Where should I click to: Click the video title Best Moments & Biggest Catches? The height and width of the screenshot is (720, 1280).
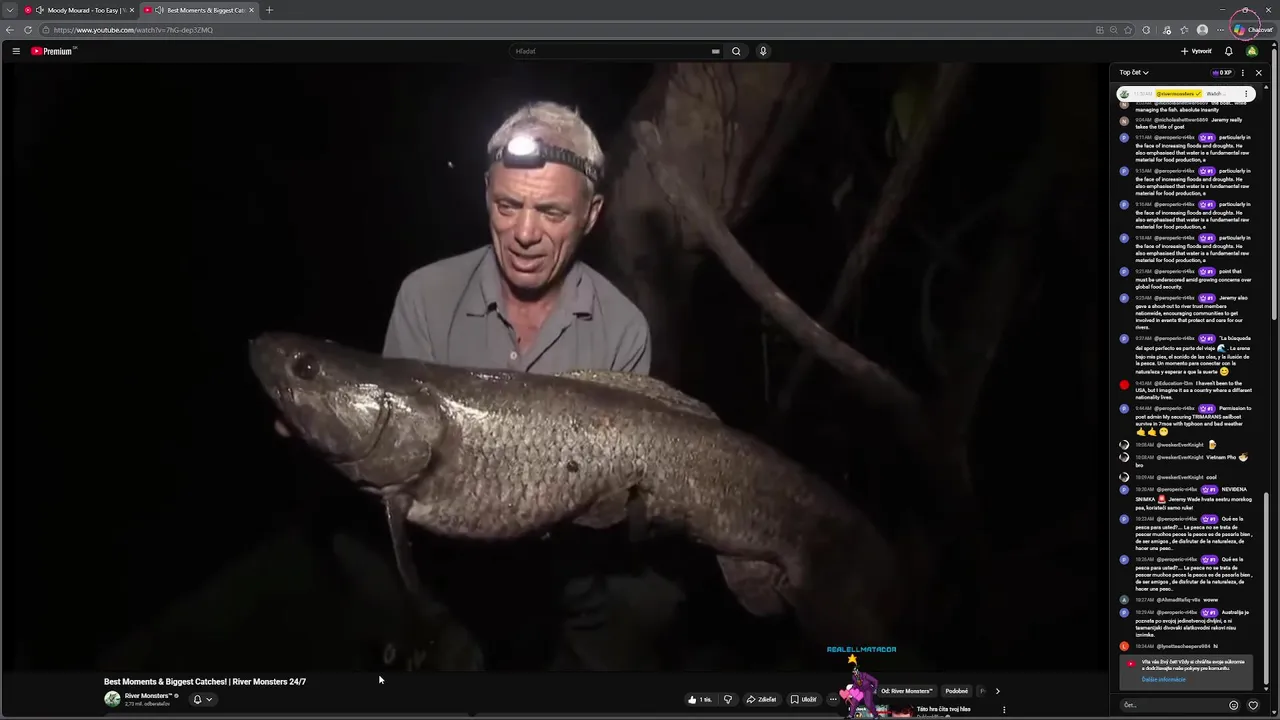coord(205,682)
